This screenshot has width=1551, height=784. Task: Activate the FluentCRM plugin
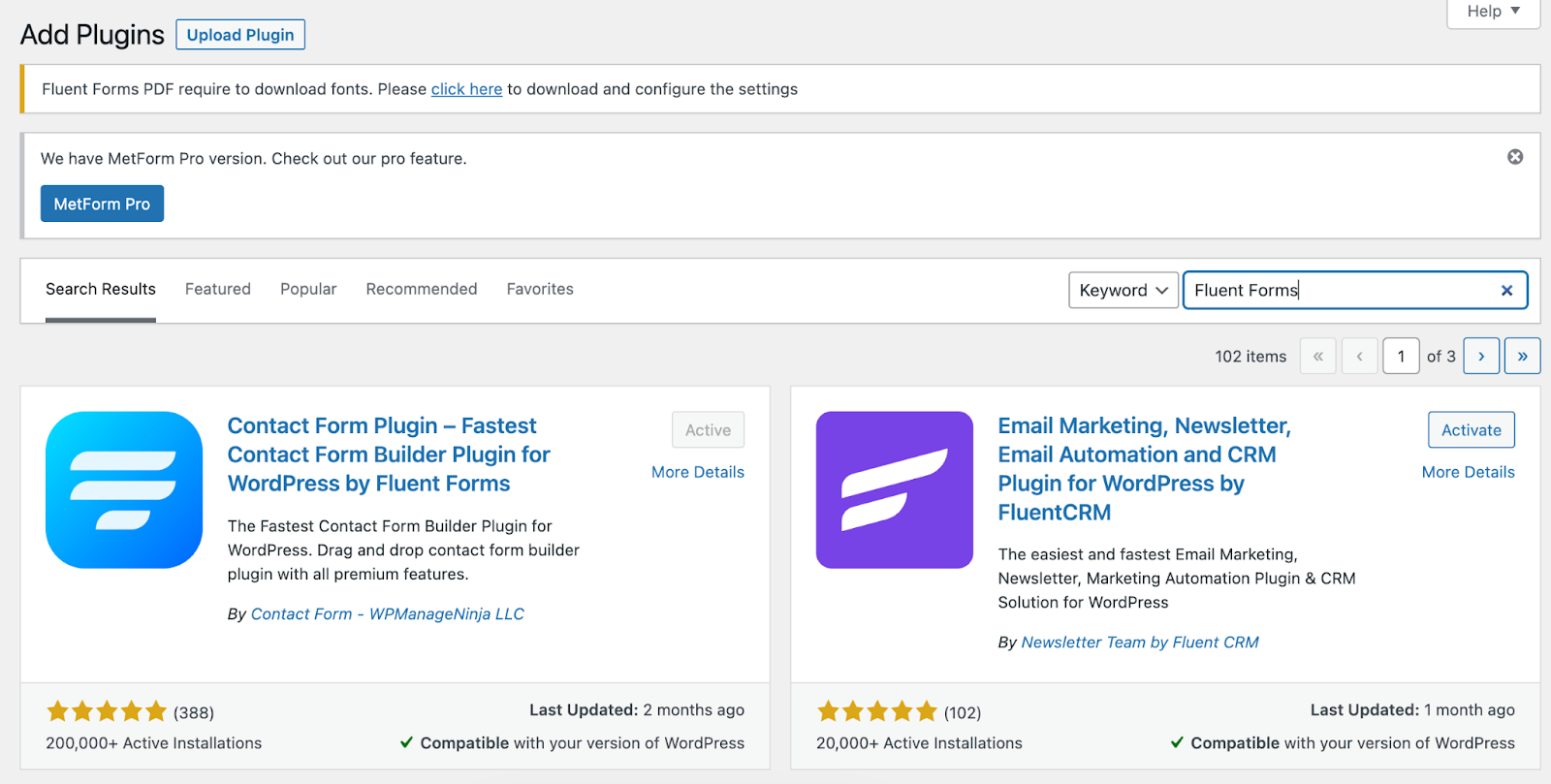click(x=1471, y=430)
